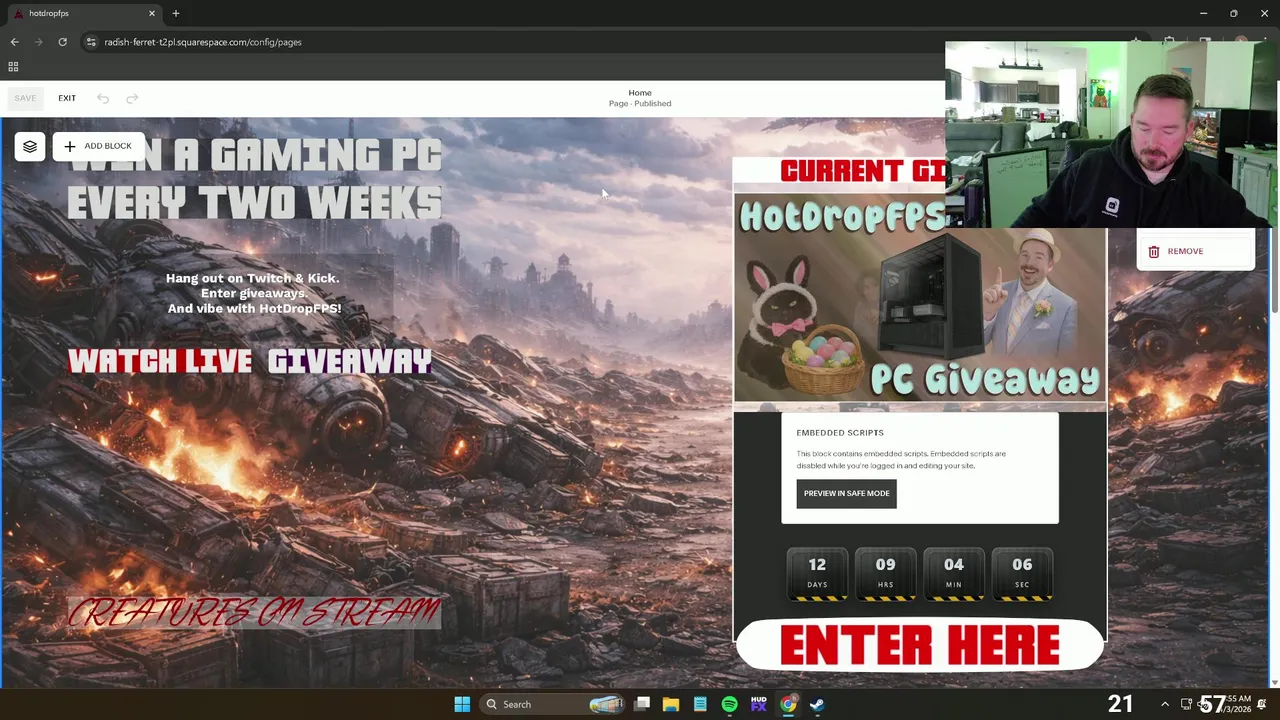The image size is (1280, 720).
Task: Select the Giveaway heading link
Action: [349, 361]
